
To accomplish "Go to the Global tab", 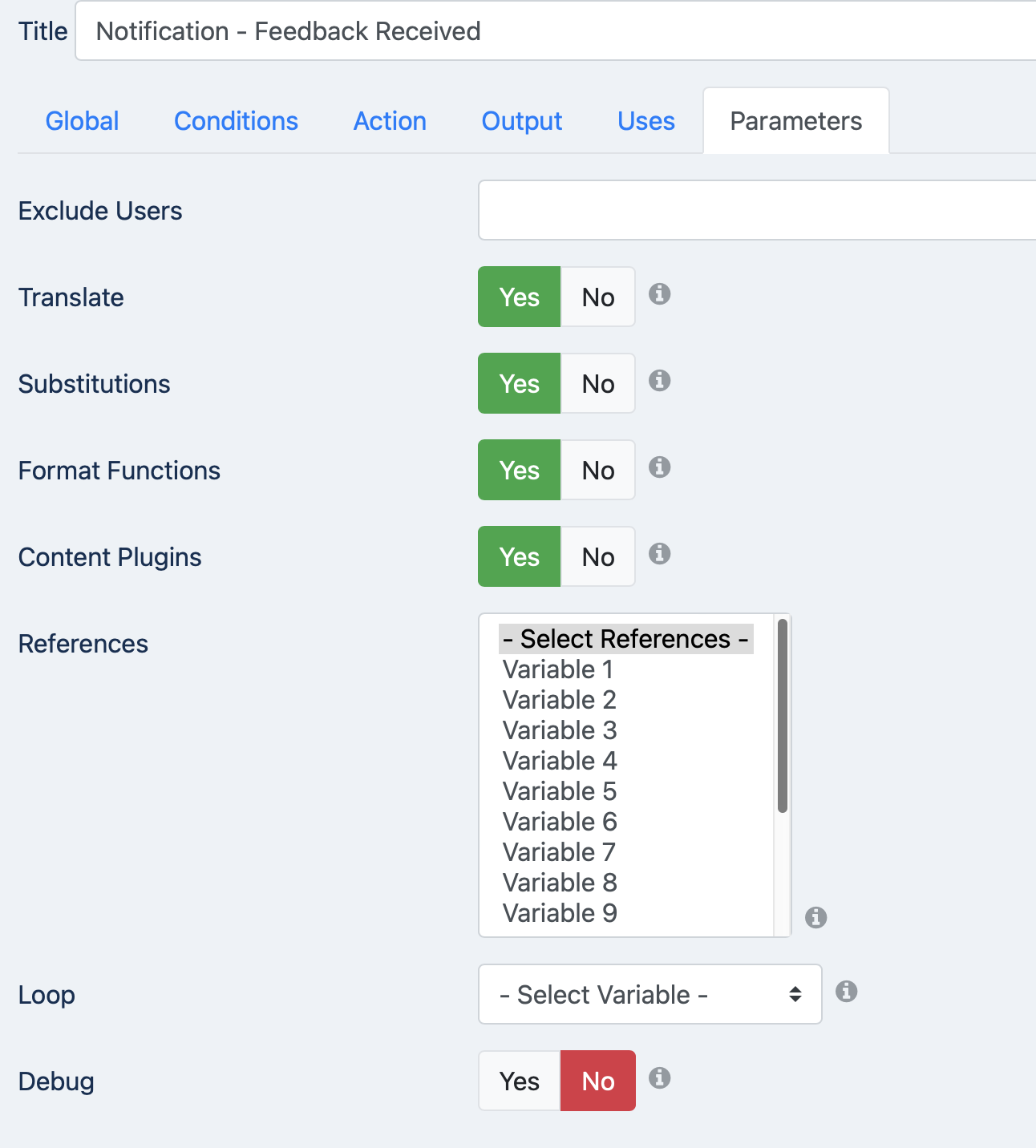I will (x=82, y=121).
